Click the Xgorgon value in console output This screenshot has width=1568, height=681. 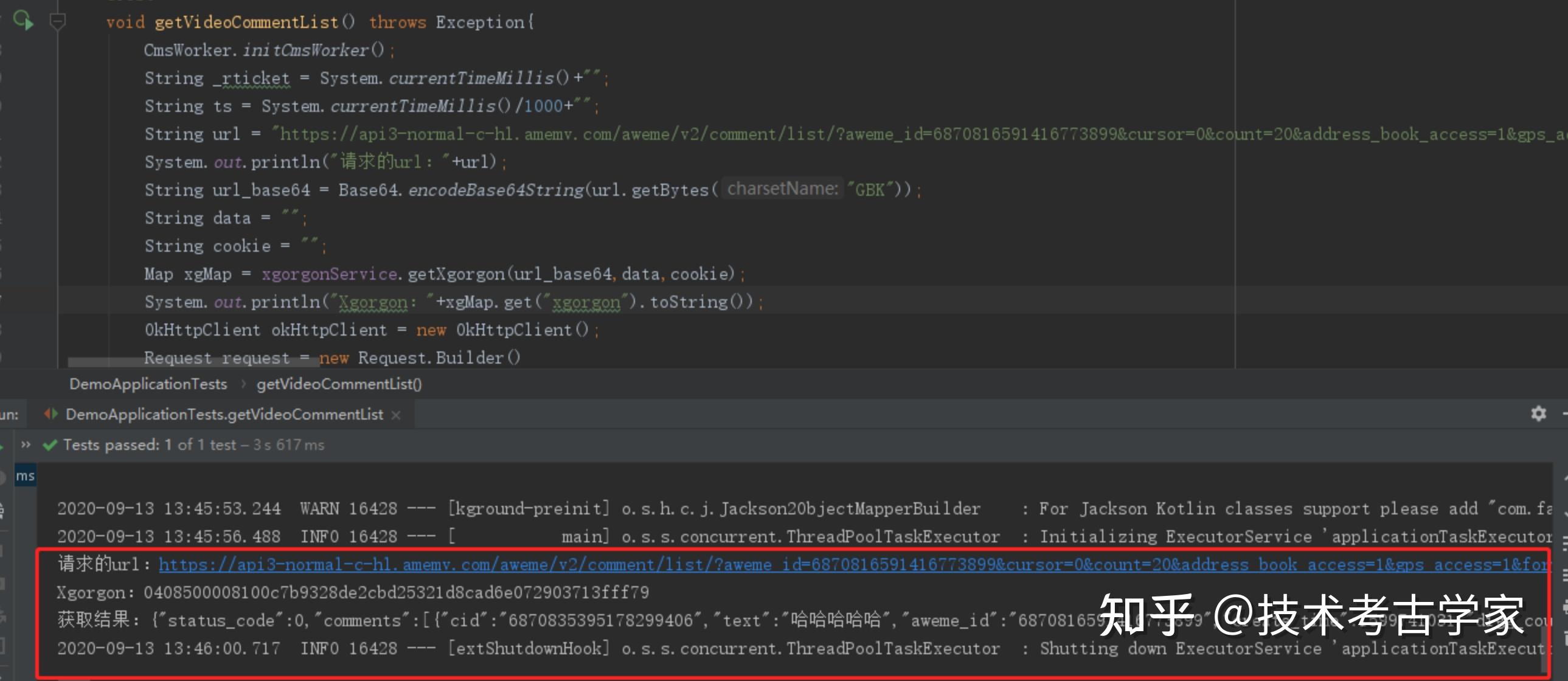coord(395,592)
